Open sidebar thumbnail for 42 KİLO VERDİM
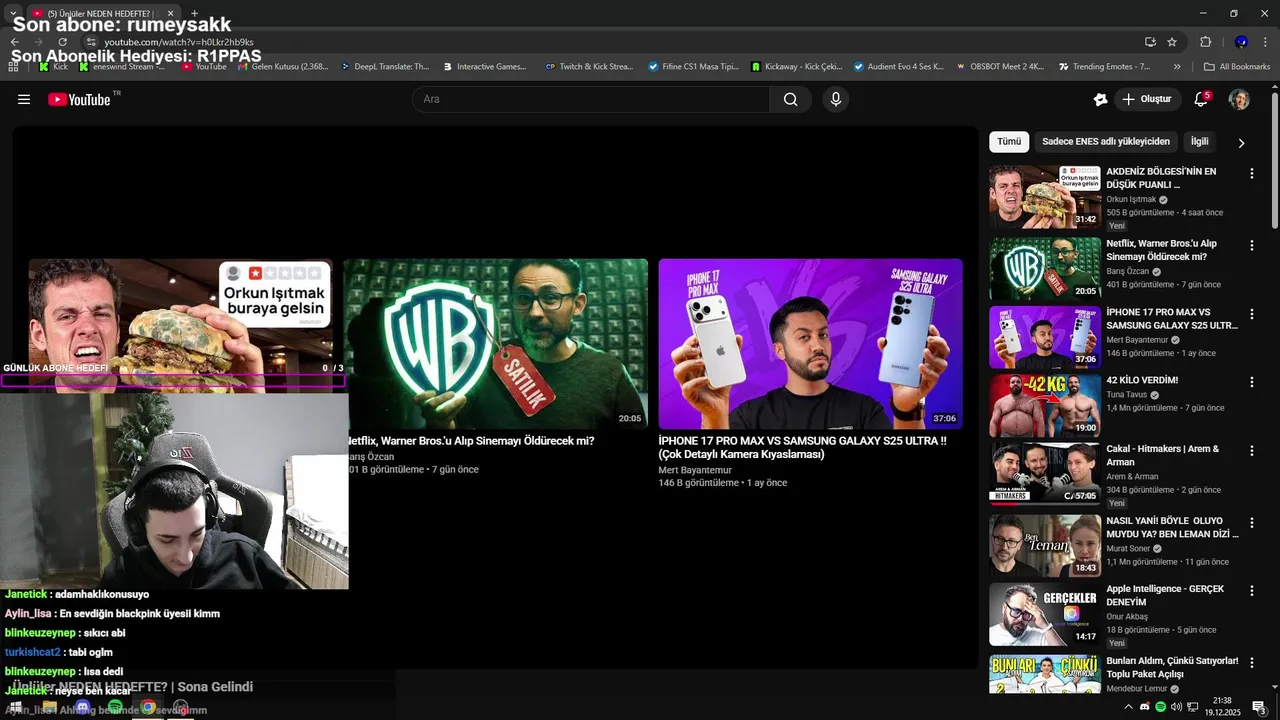 [x=1045, y=405]
